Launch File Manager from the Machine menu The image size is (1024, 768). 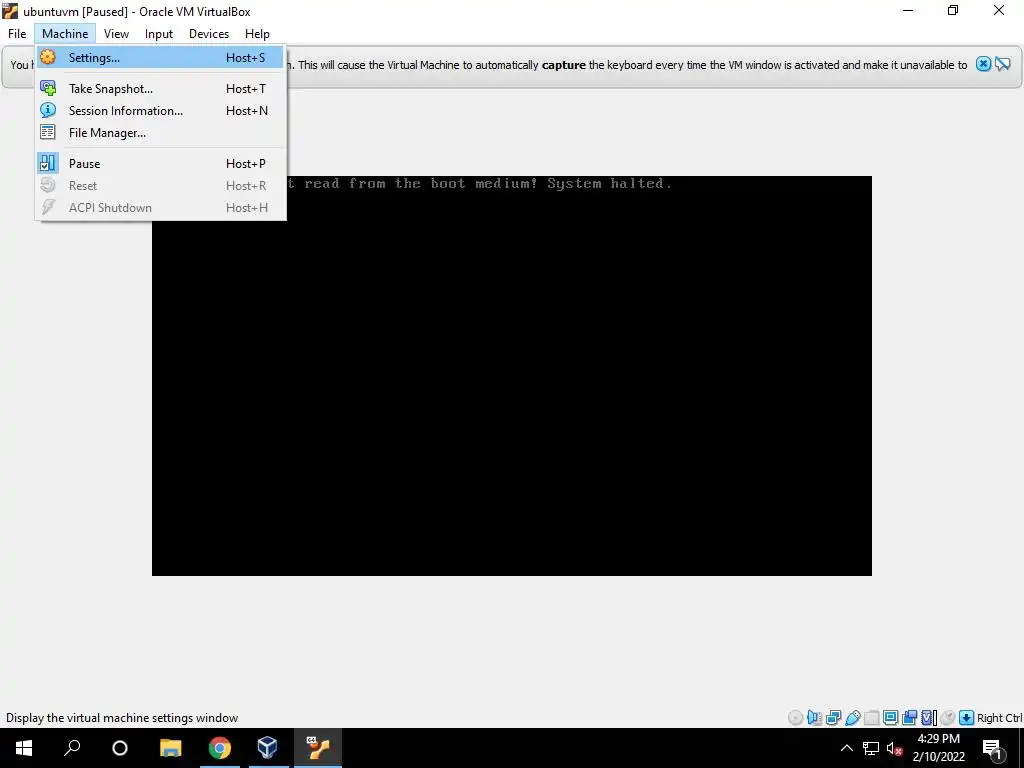160,133
